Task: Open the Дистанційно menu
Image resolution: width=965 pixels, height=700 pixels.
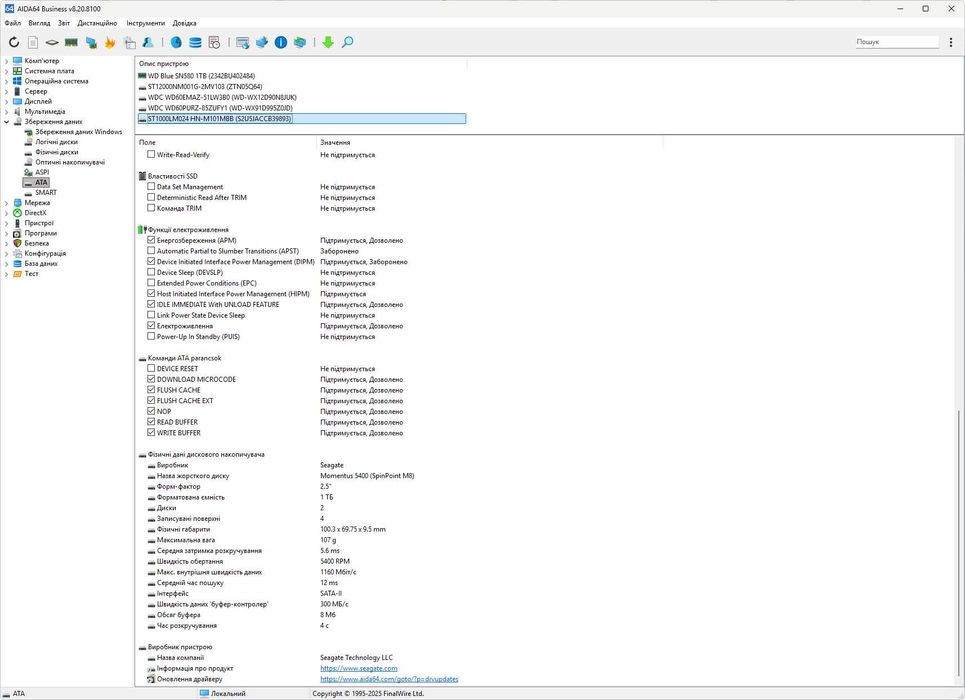Action: (97, 23)
